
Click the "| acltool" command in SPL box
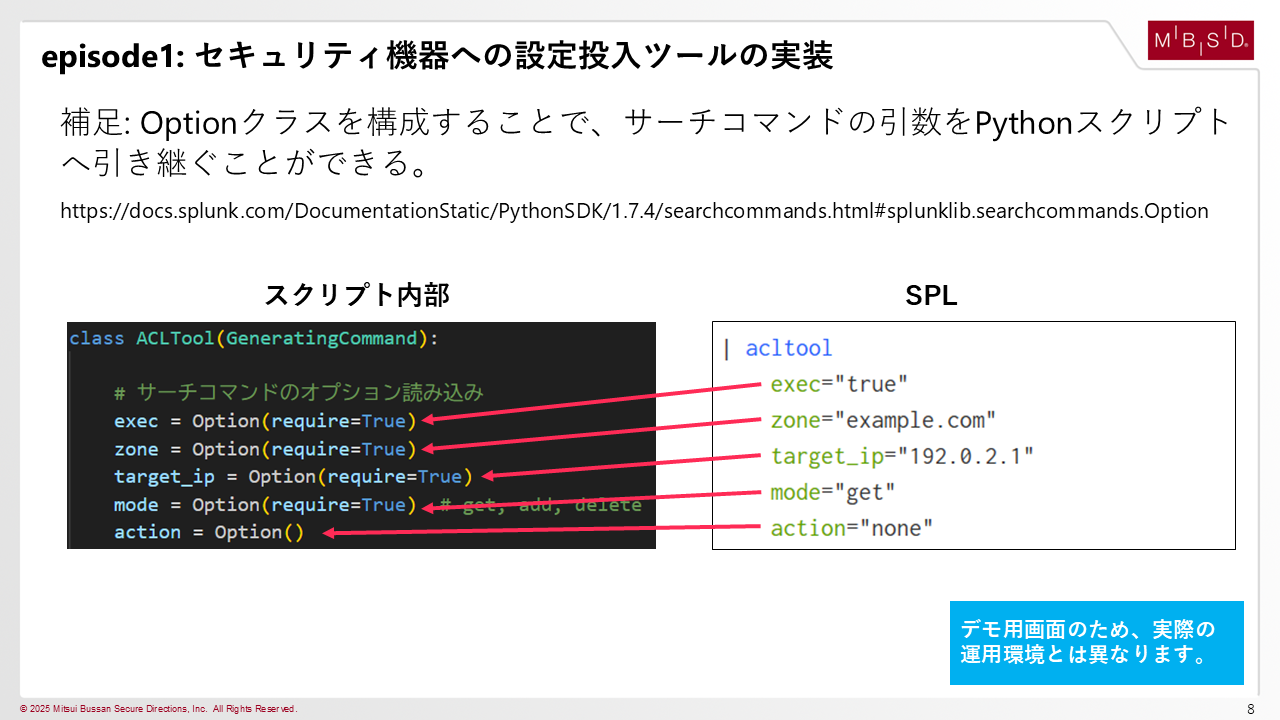[778, 348]
